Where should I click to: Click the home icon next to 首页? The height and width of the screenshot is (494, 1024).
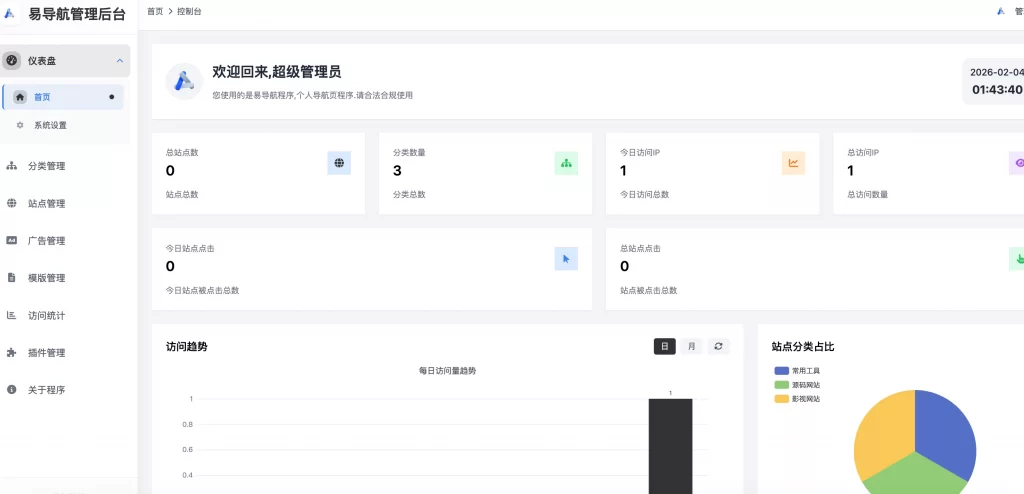click(20, 97)
